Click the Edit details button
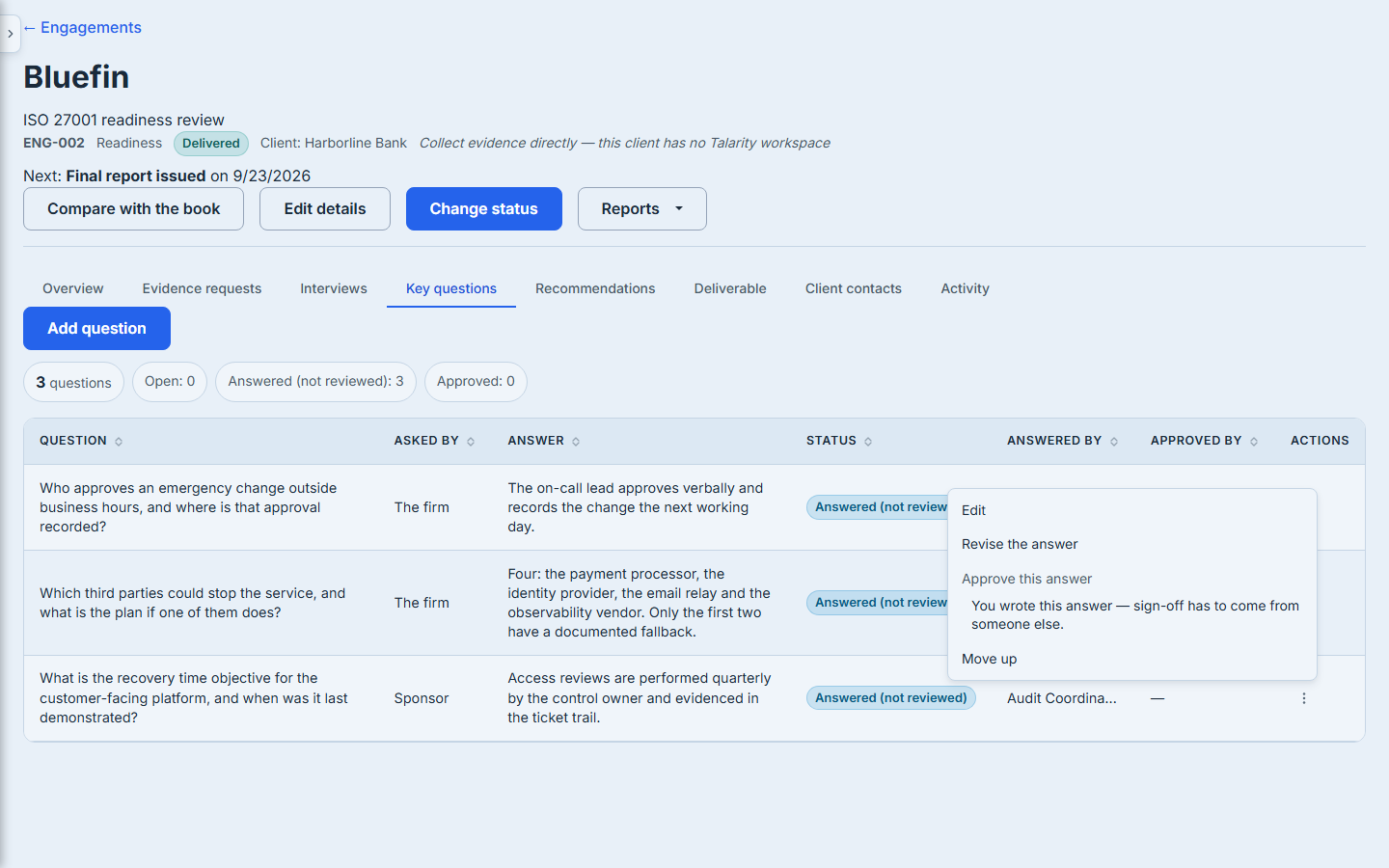 (x=325, y=208)
